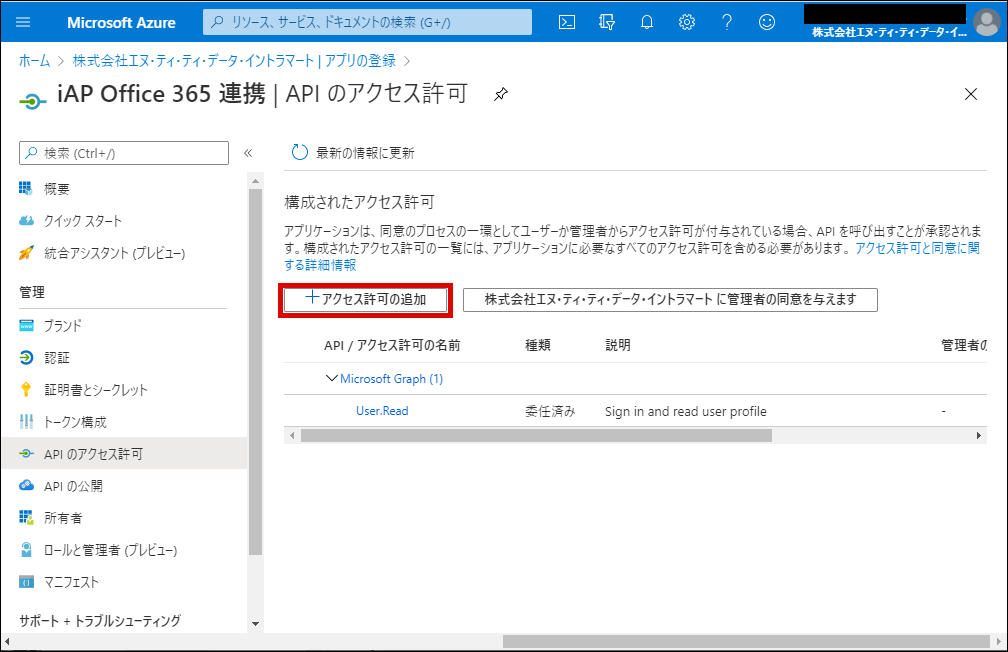
Task: Click sidebar scrollbar down arrow
Action: pos(255,624)
